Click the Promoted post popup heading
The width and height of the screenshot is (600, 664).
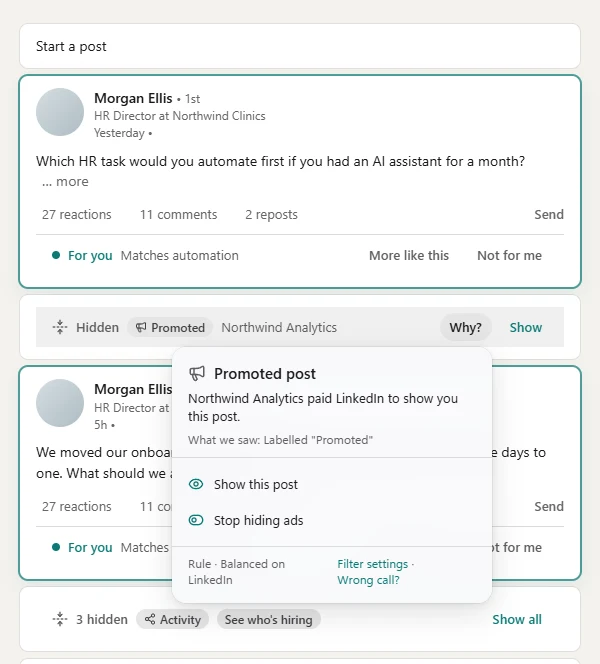click(x=265, y=374)
